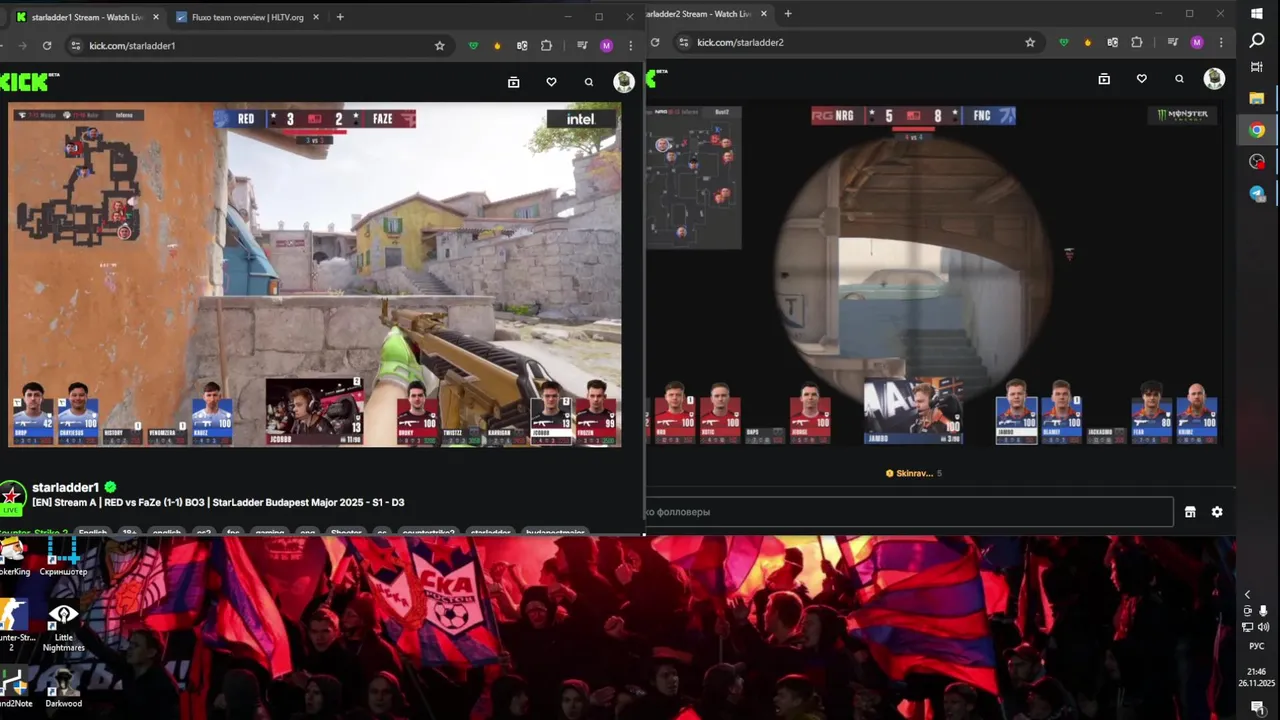Open Windows Start menu
This screenshot has height=720, width=1280.
click(1257, 14)
